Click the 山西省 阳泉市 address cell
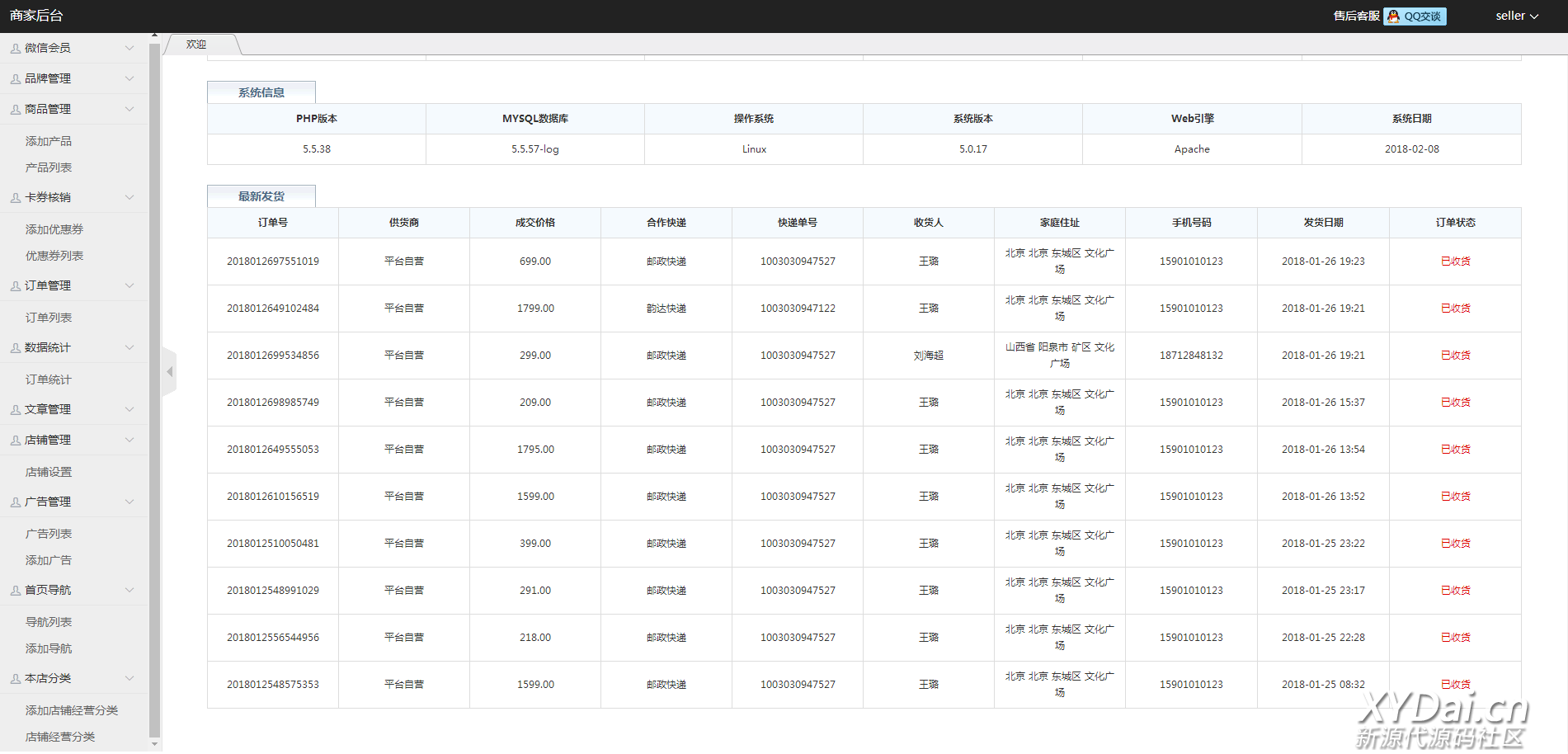 point(1060,356)
